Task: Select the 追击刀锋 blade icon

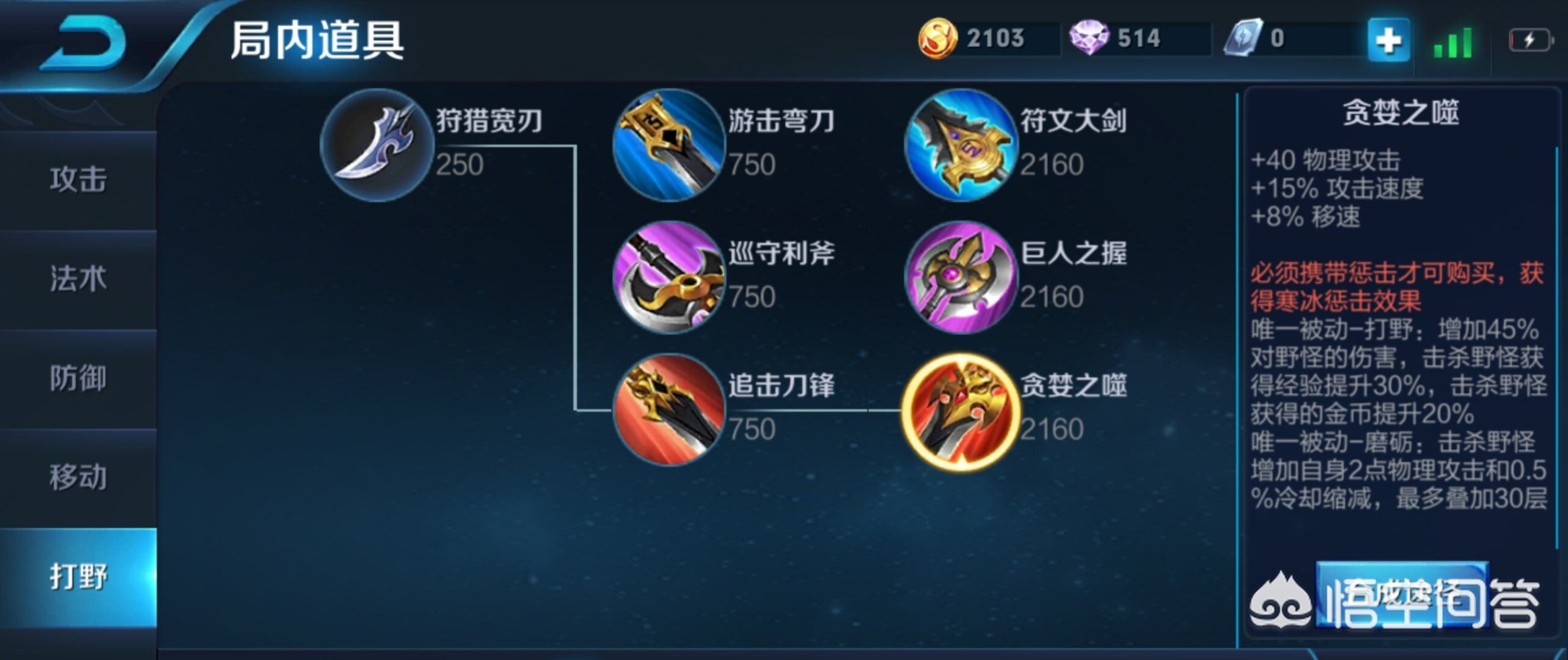Action: click(x=669, y=410)
